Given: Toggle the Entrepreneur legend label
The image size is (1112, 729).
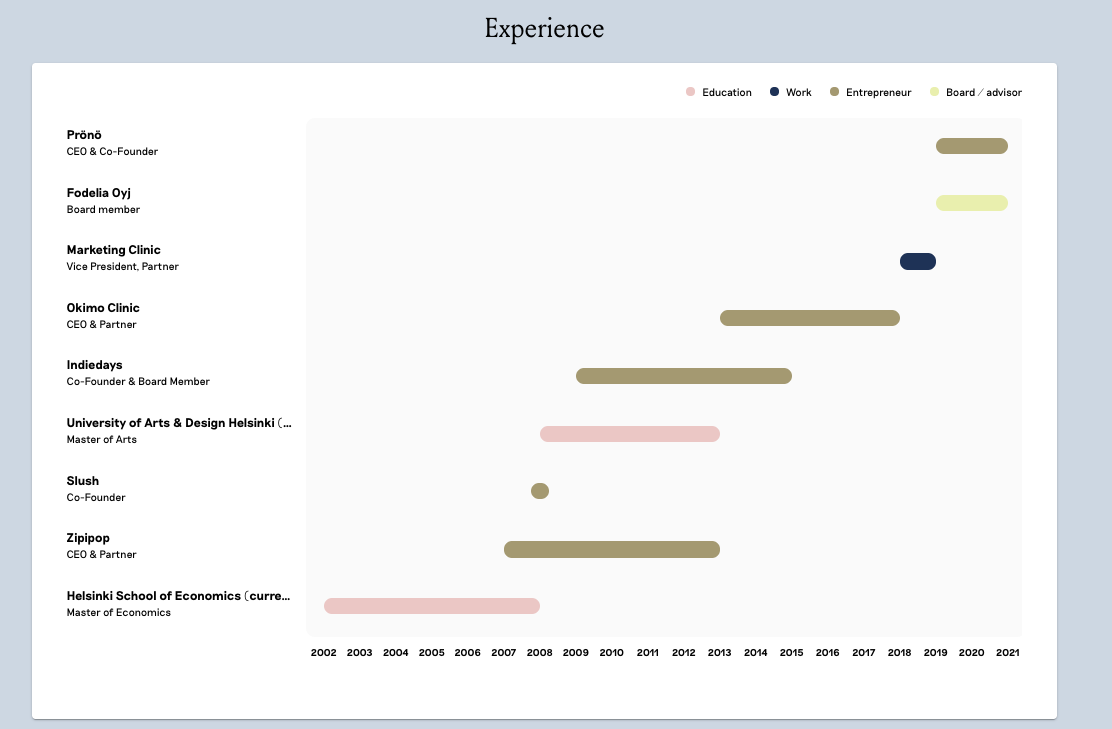Looking at the screenshot, I should coord(878,92).
